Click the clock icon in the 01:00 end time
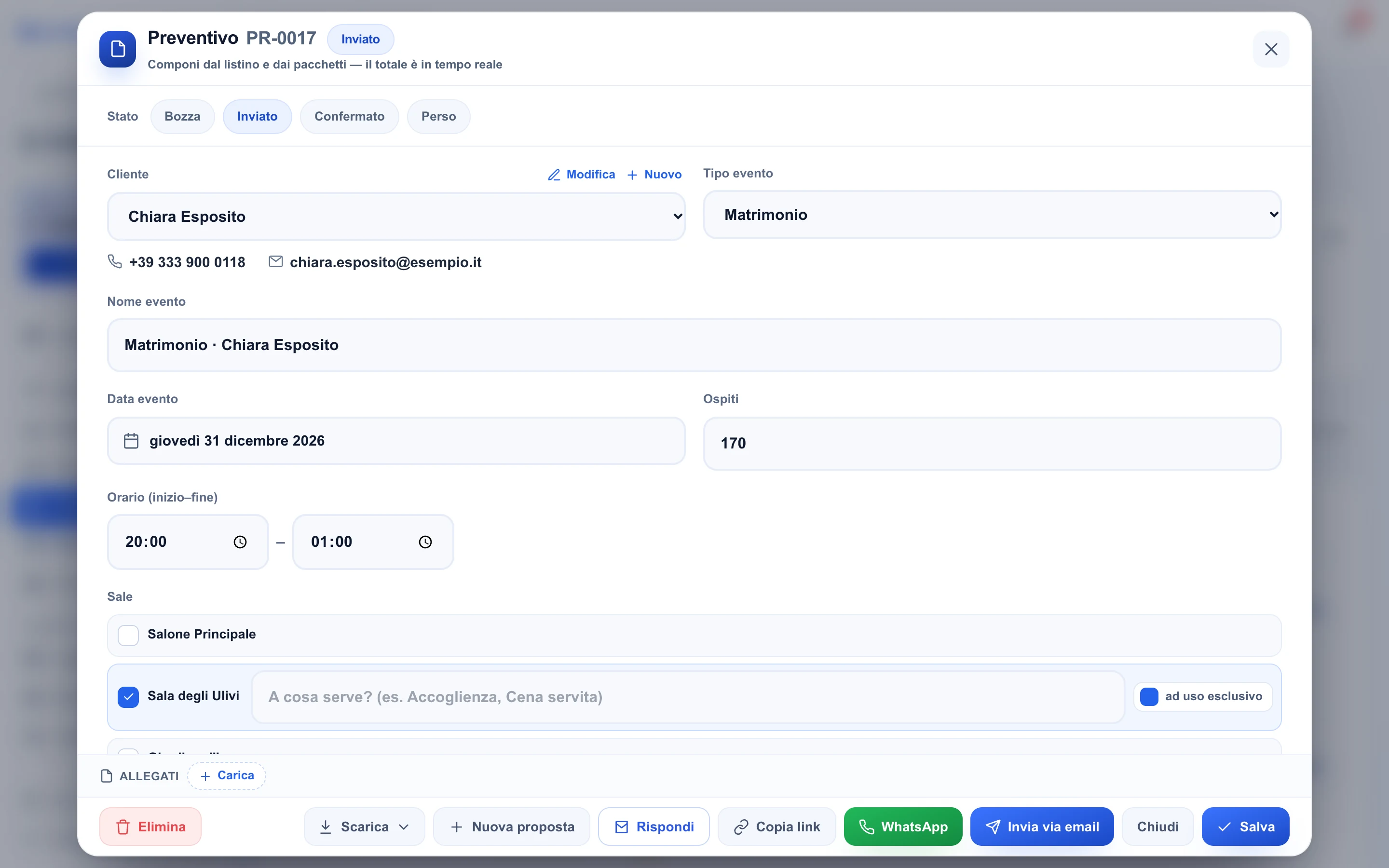 425,542
